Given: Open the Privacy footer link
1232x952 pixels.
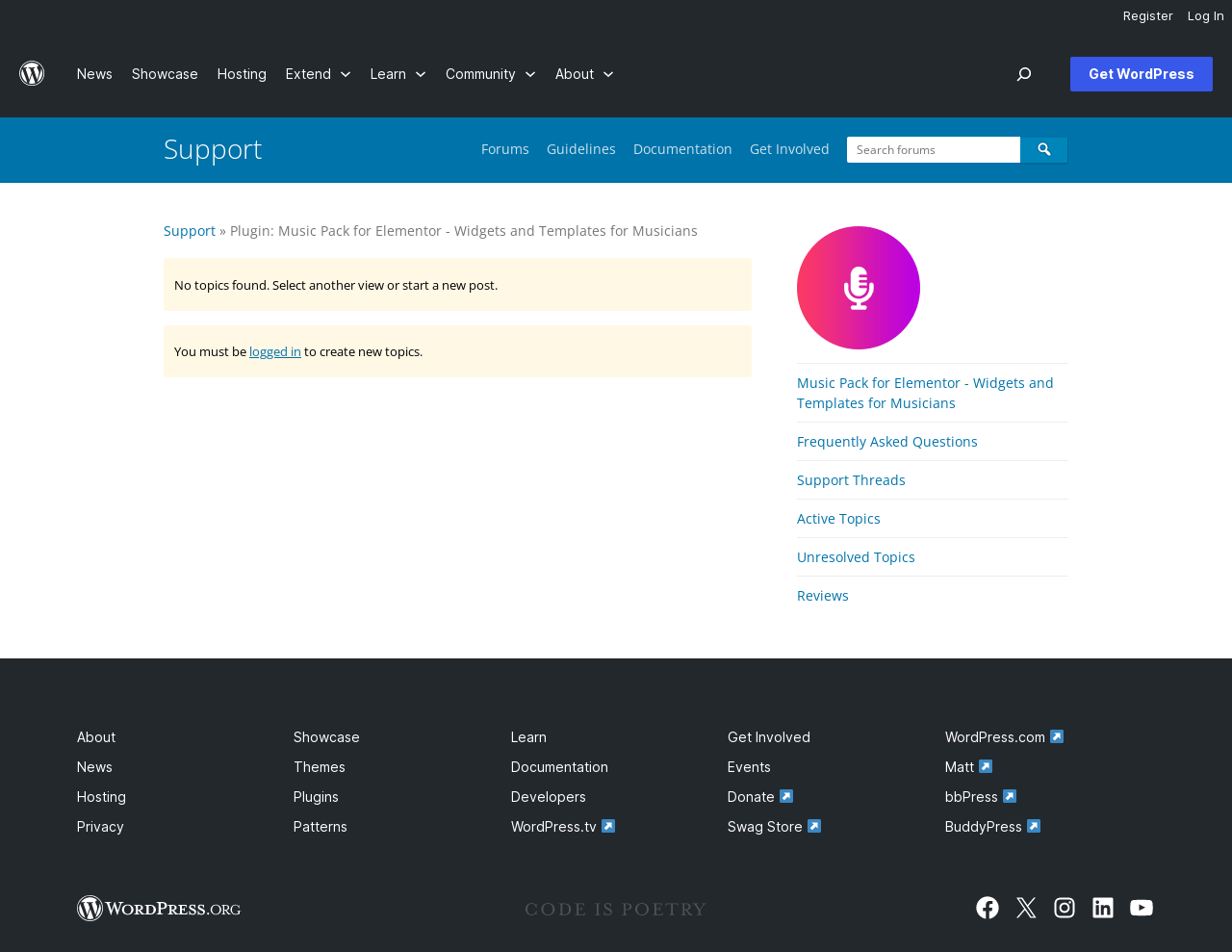Looking at the screenshot, I should click(100, 827).
